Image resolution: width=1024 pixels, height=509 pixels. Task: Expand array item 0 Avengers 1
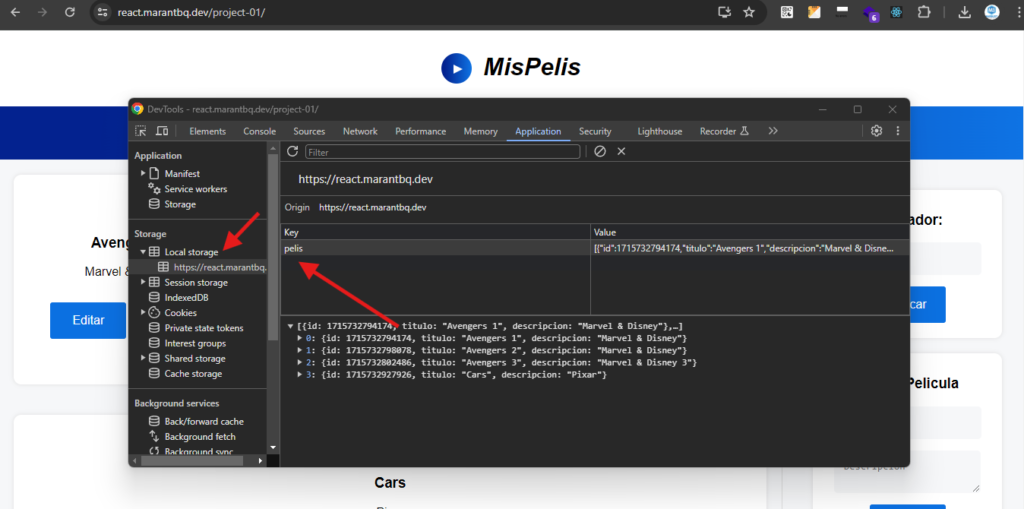click(x=300, y=338)
